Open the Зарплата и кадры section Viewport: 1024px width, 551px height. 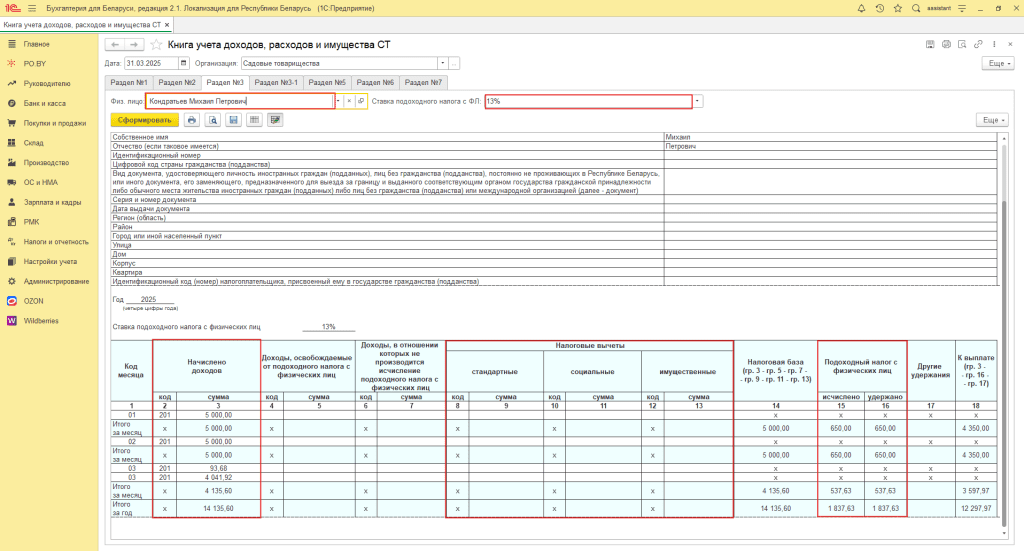pos(52,202)
